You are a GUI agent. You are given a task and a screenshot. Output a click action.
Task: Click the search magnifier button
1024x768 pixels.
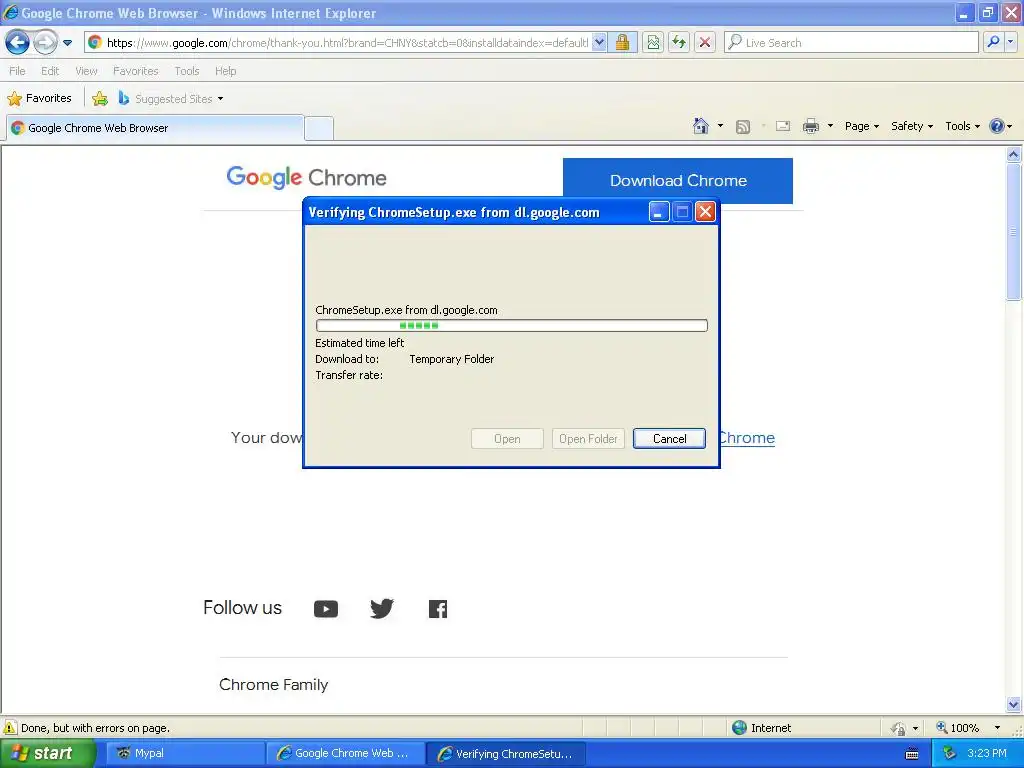point(993,43)
